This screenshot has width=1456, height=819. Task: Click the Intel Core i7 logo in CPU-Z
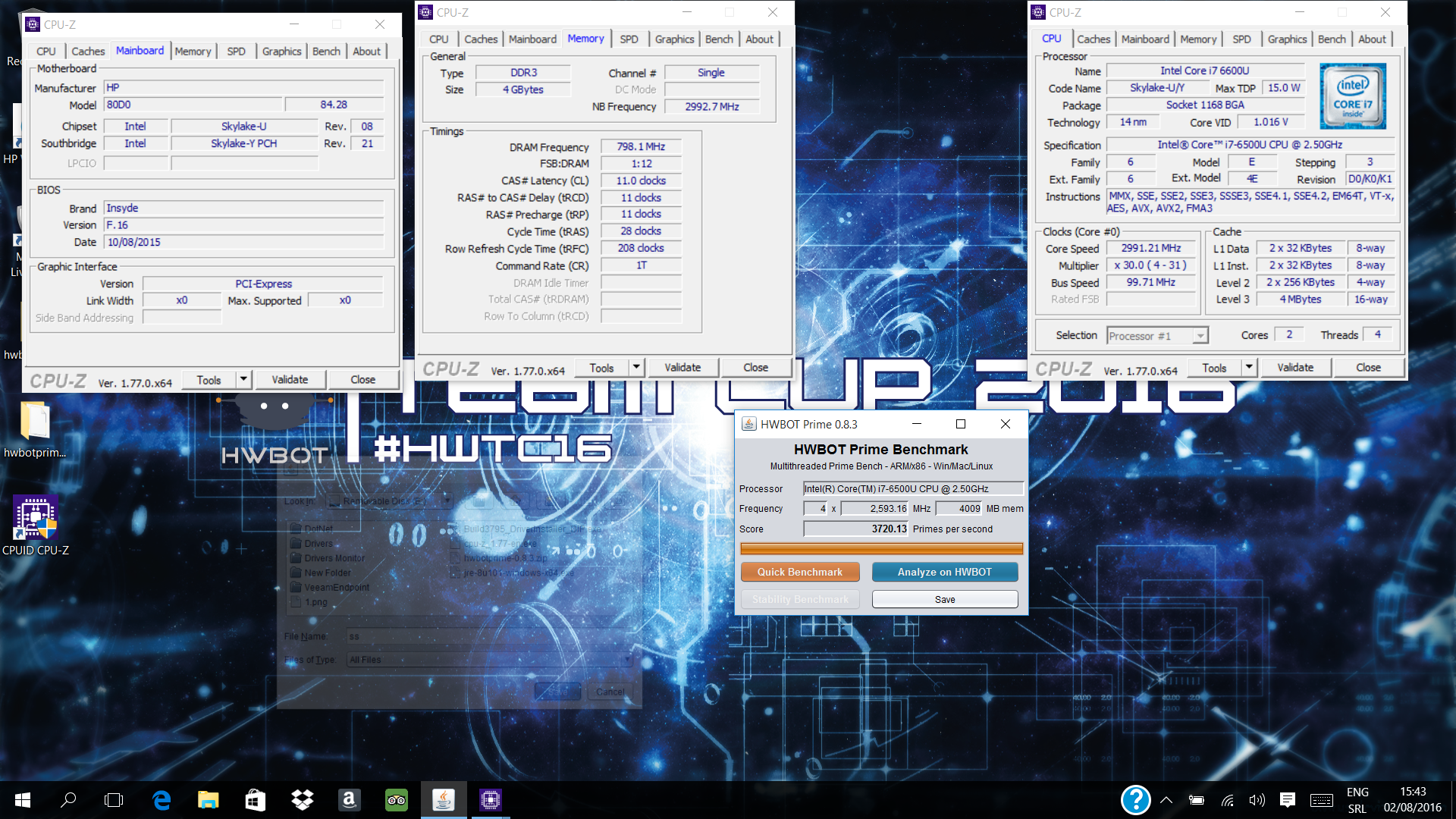1353,96
